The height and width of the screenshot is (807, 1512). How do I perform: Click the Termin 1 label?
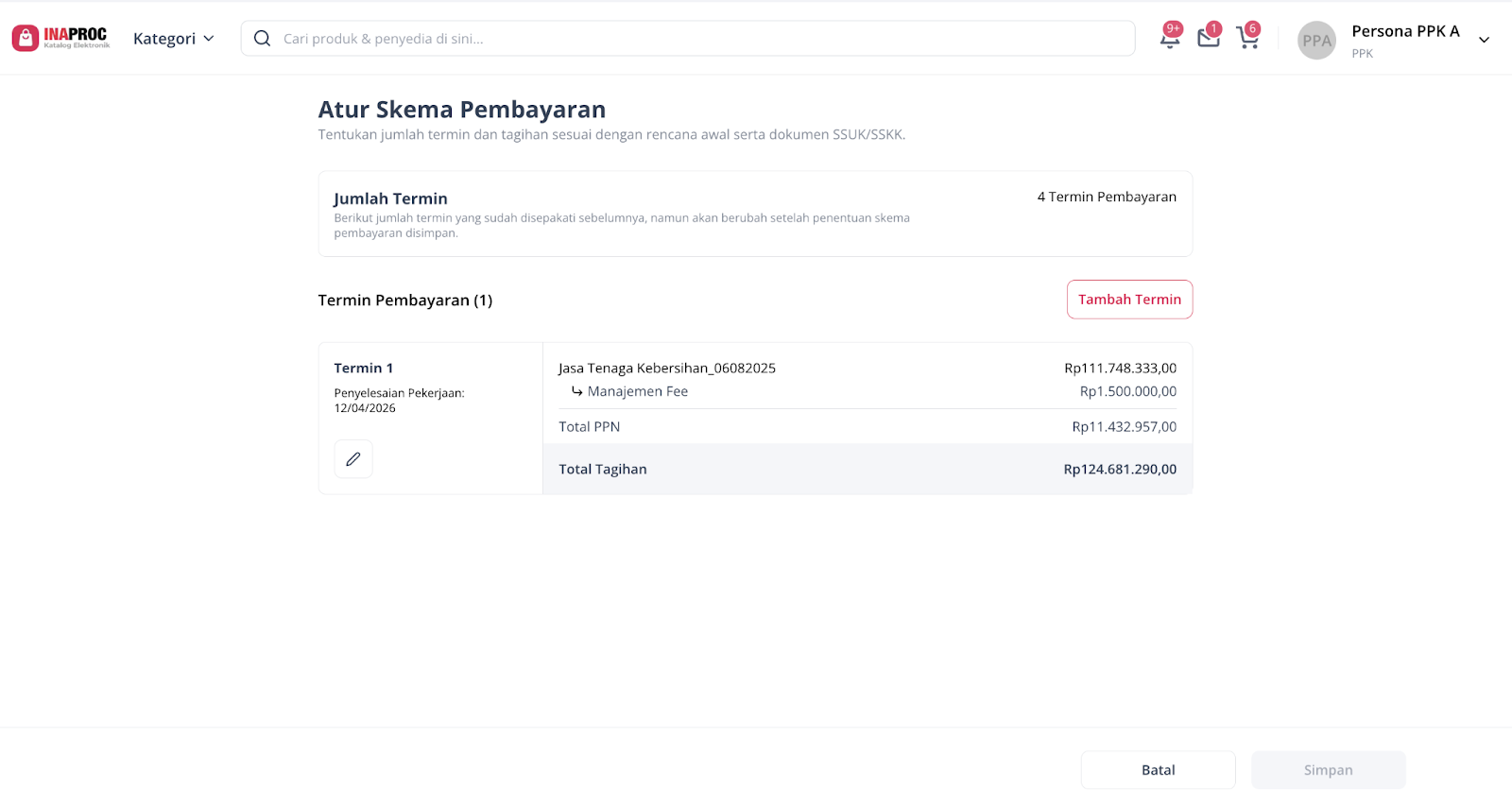coord(364,369)
